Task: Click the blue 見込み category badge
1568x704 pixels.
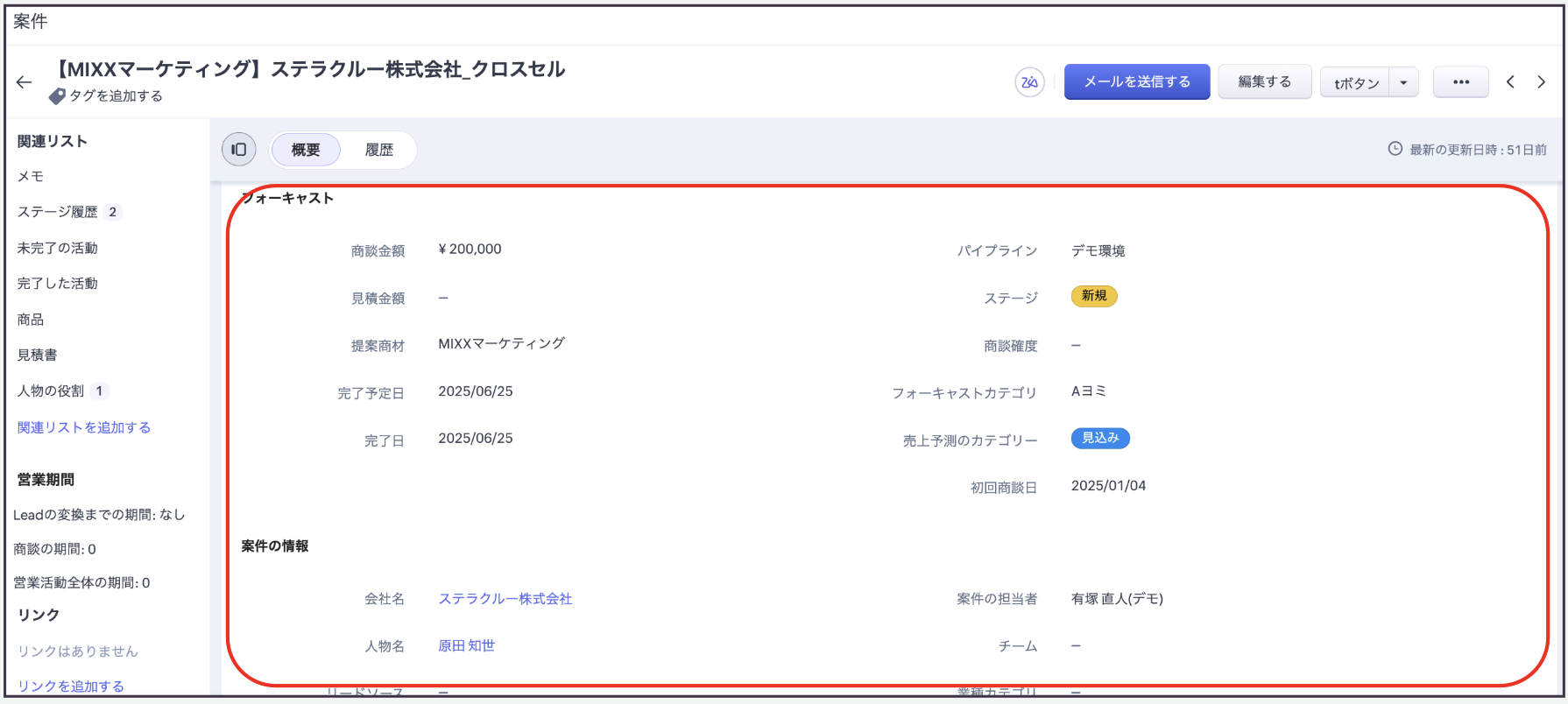Action: point(1099,438)
